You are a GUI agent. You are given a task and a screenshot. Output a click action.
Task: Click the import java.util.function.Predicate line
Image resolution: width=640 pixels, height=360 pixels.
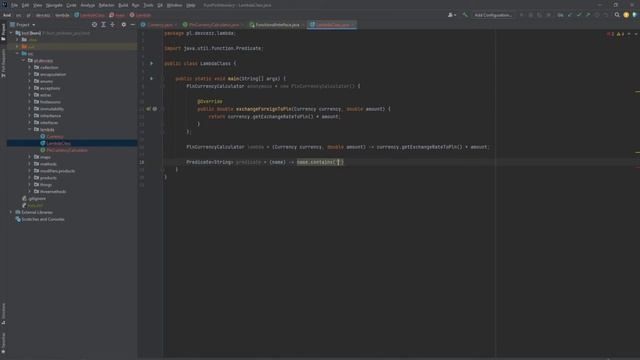point(213,48)
